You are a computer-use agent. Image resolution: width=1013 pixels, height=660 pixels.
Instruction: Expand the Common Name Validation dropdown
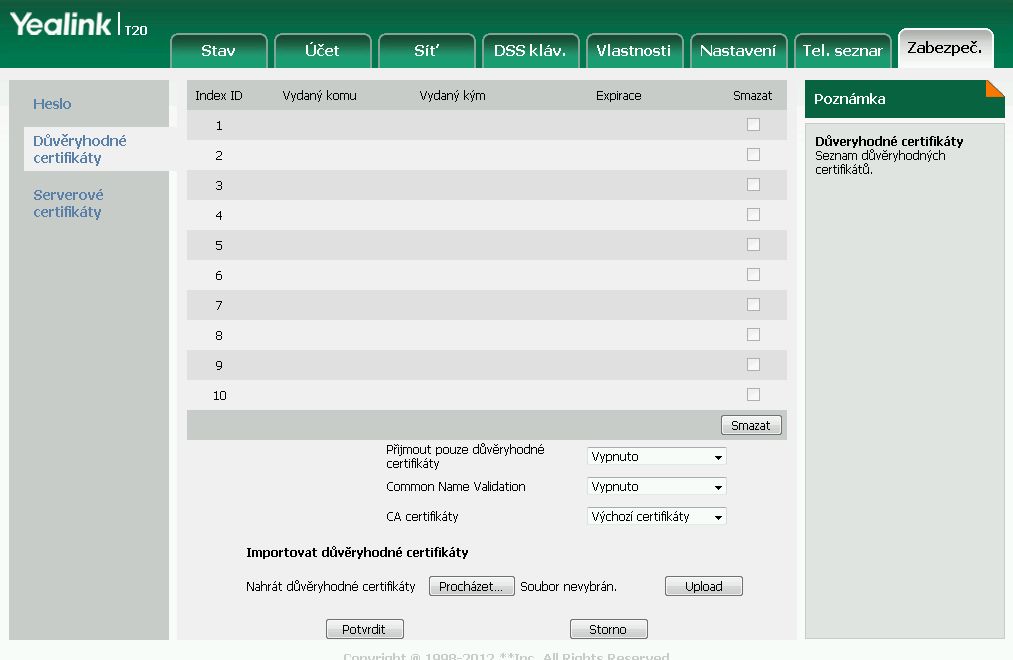(656, 487)
